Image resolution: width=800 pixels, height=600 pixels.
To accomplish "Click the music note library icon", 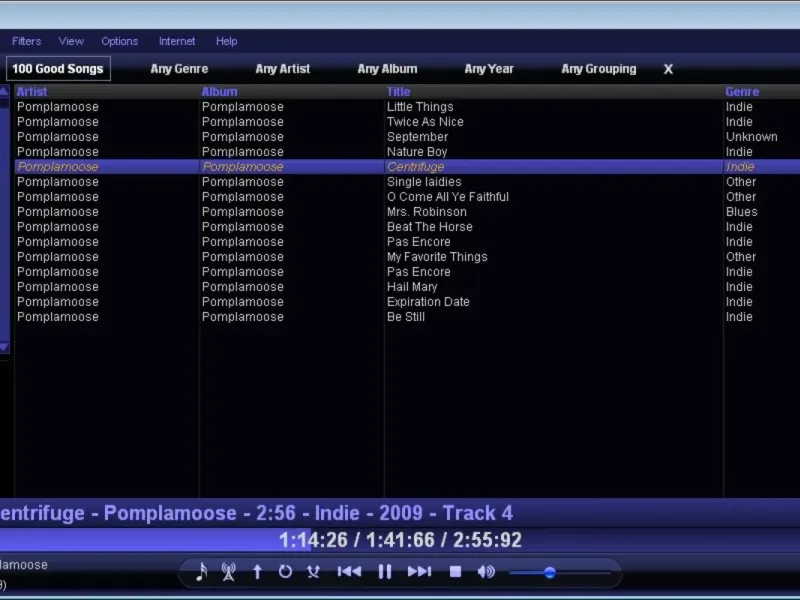I will click(x=202, y=572).
